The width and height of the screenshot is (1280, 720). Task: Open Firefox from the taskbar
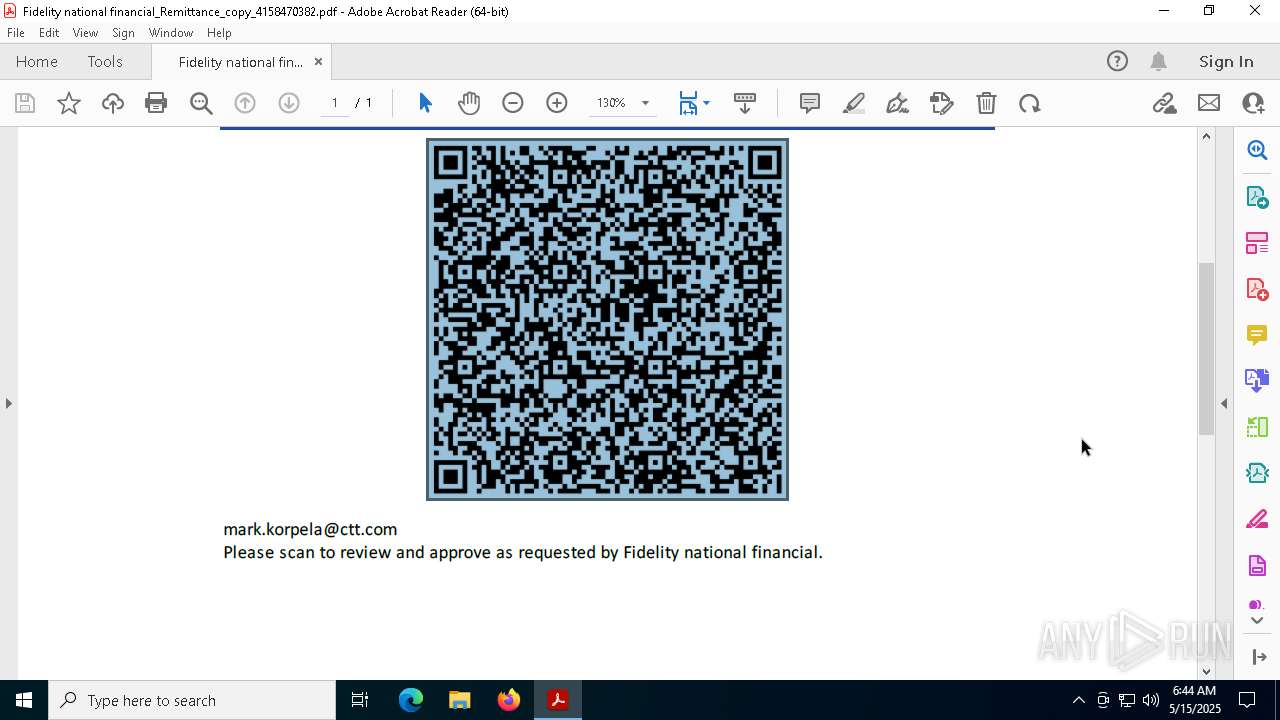click(x=509, y=700)
